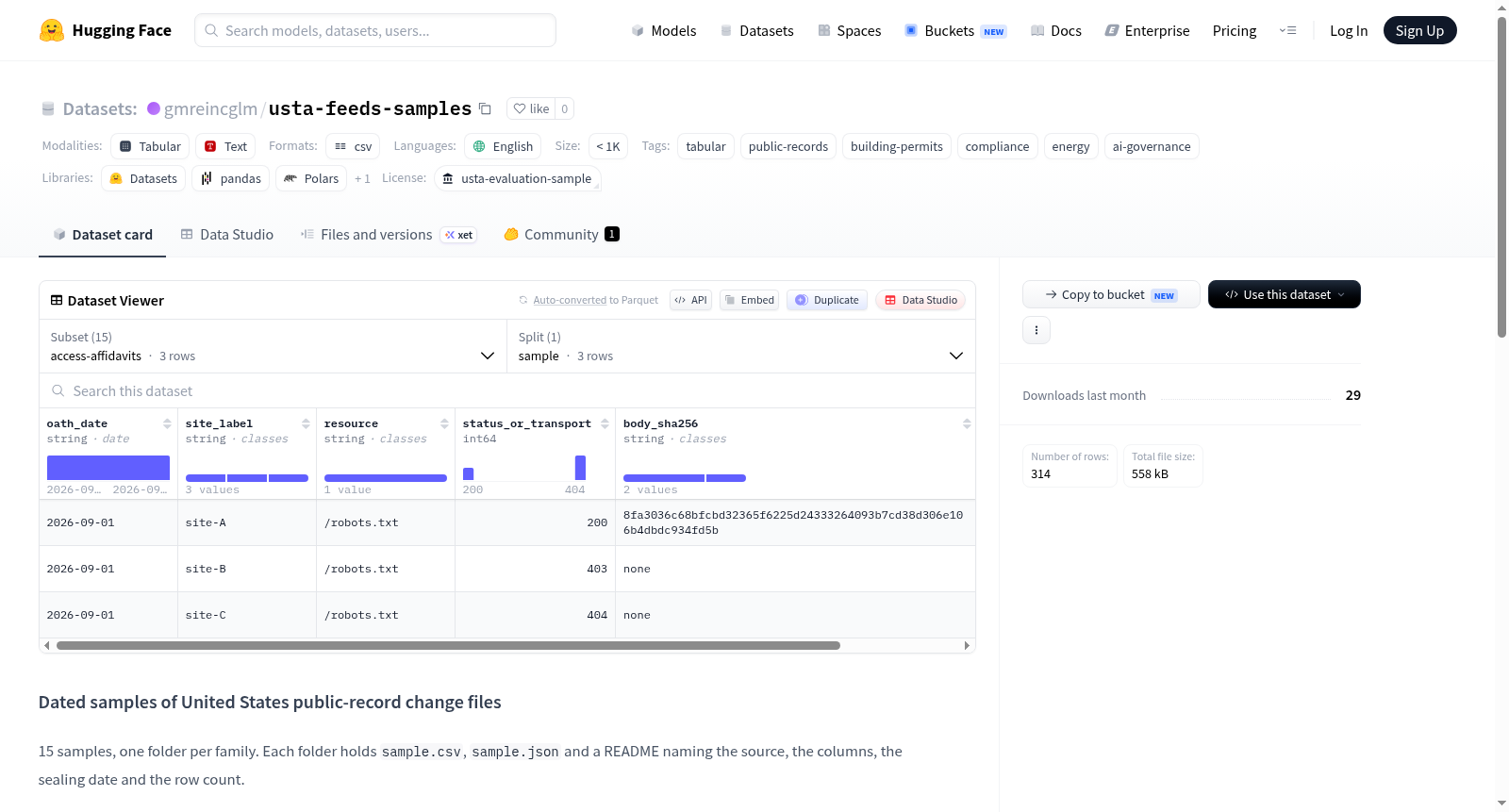Click the Datasets library tag

(x=143, y=178)
